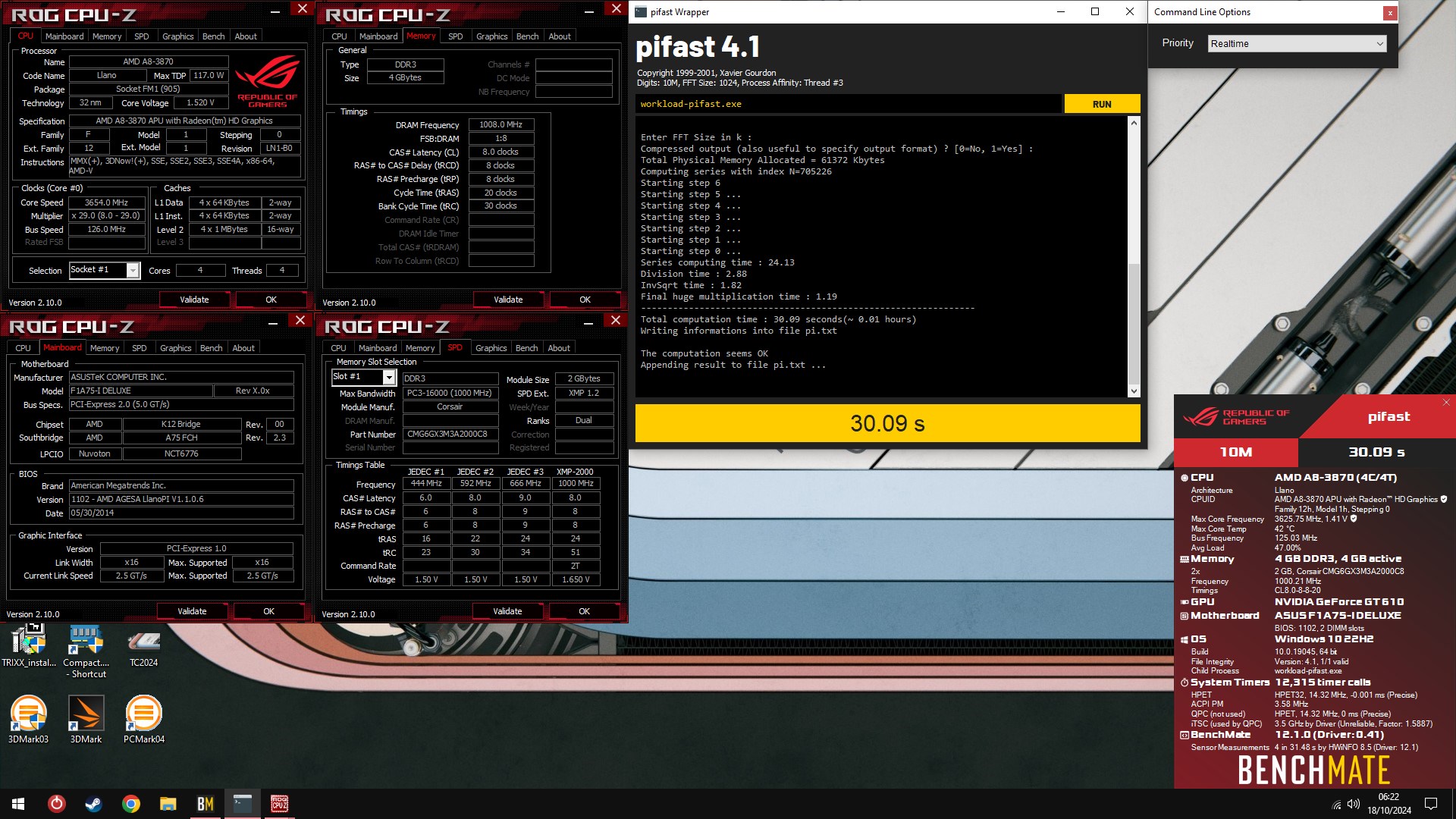Open Bench tab in the CPU-Z Memory Slot Selection window
Viewport: 1456px width, 819px height.
pyautogui.click(x=526, y=348)
